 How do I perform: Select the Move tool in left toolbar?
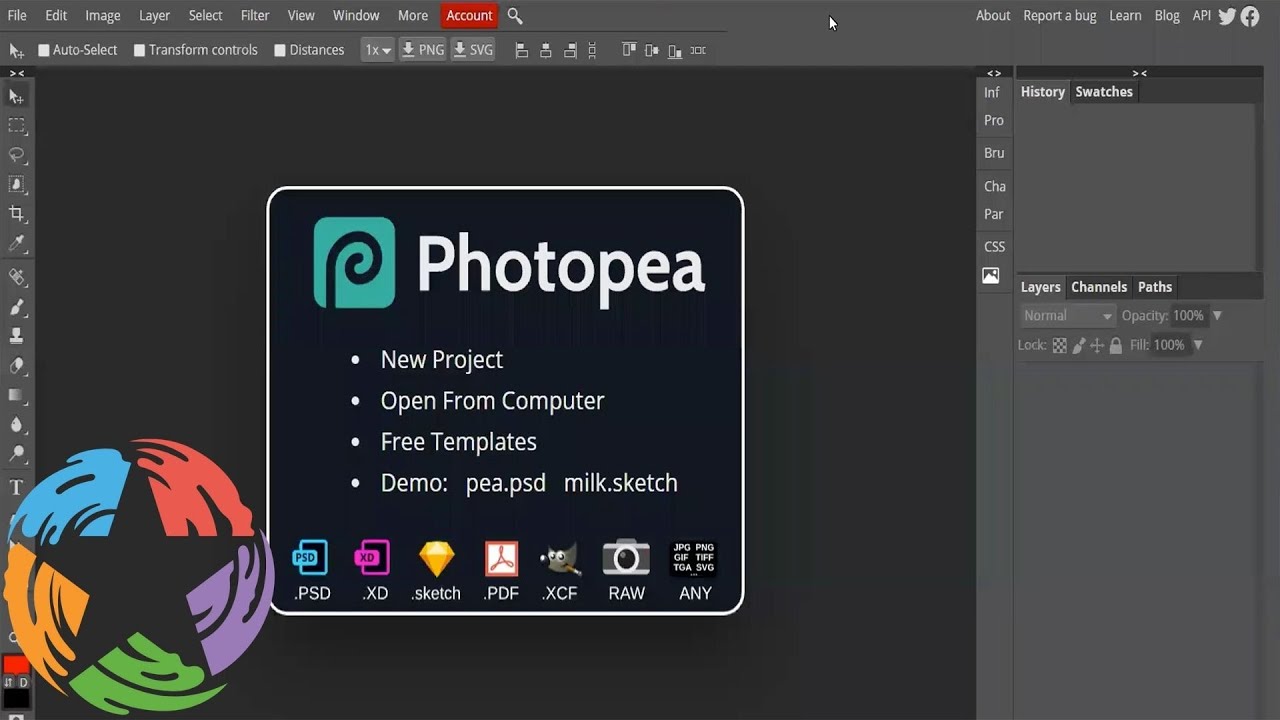[x=17, y=97]
